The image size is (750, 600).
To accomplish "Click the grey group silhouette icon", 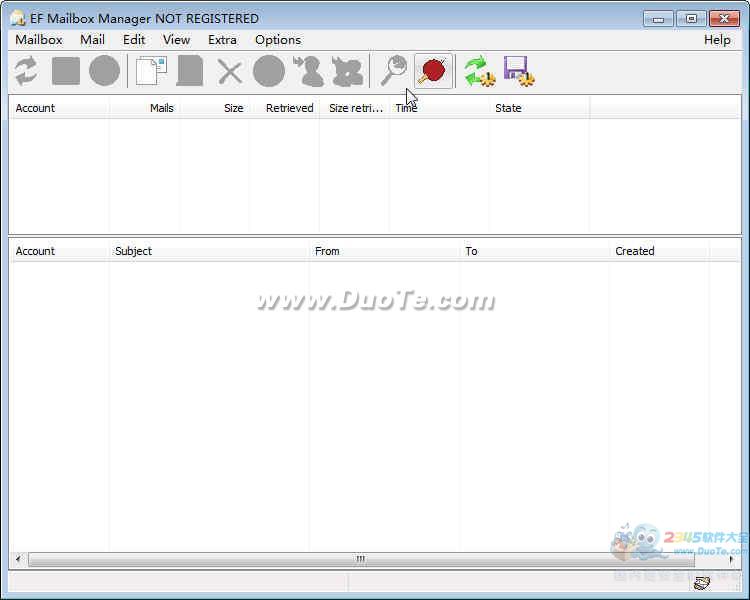I will (347, 72).
